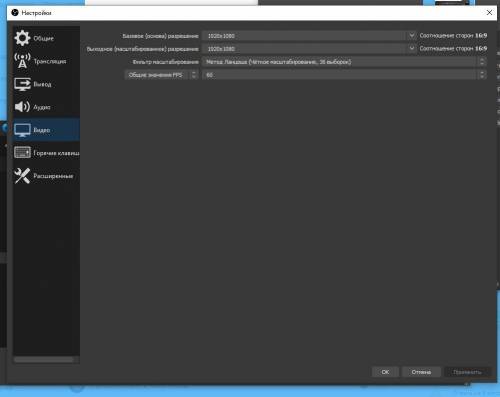Click the output resolution 1920x1080 field

tap(305, 49)
